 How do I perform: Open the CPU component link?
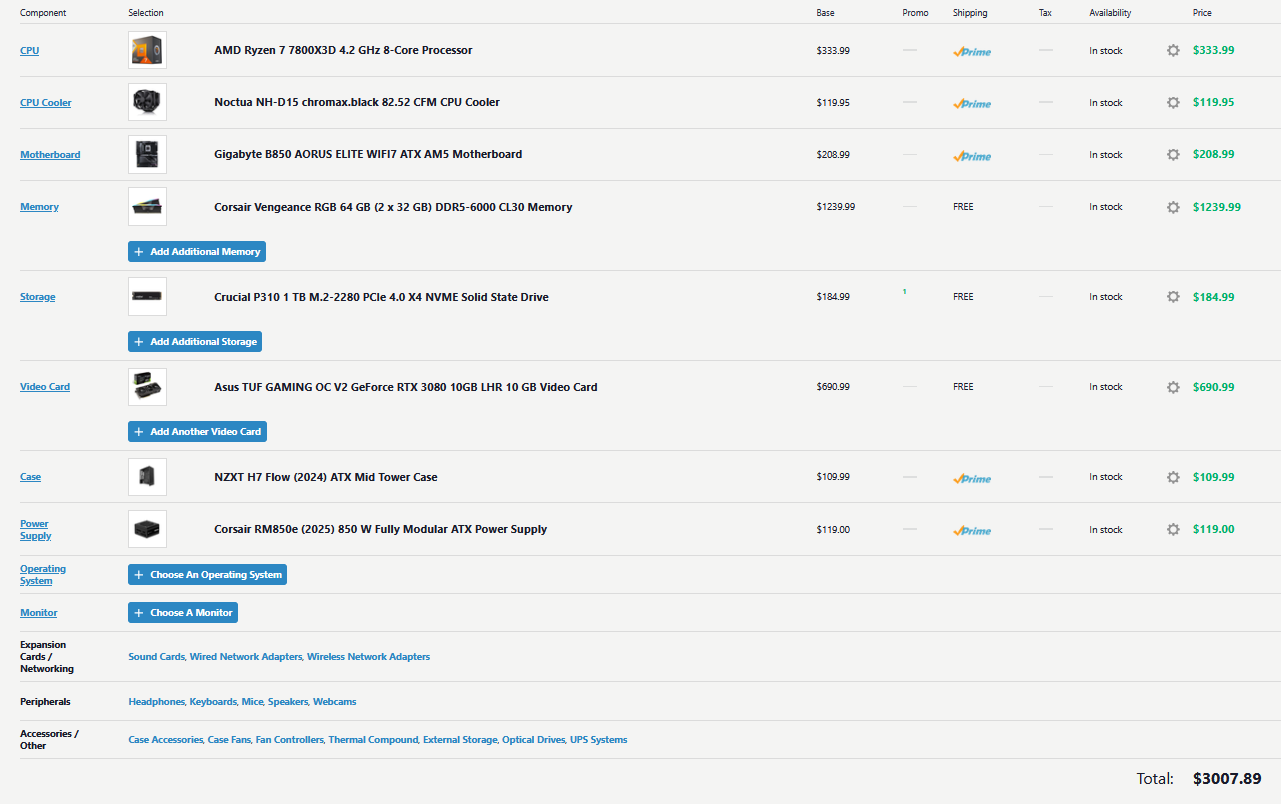[x=30, y=50]
